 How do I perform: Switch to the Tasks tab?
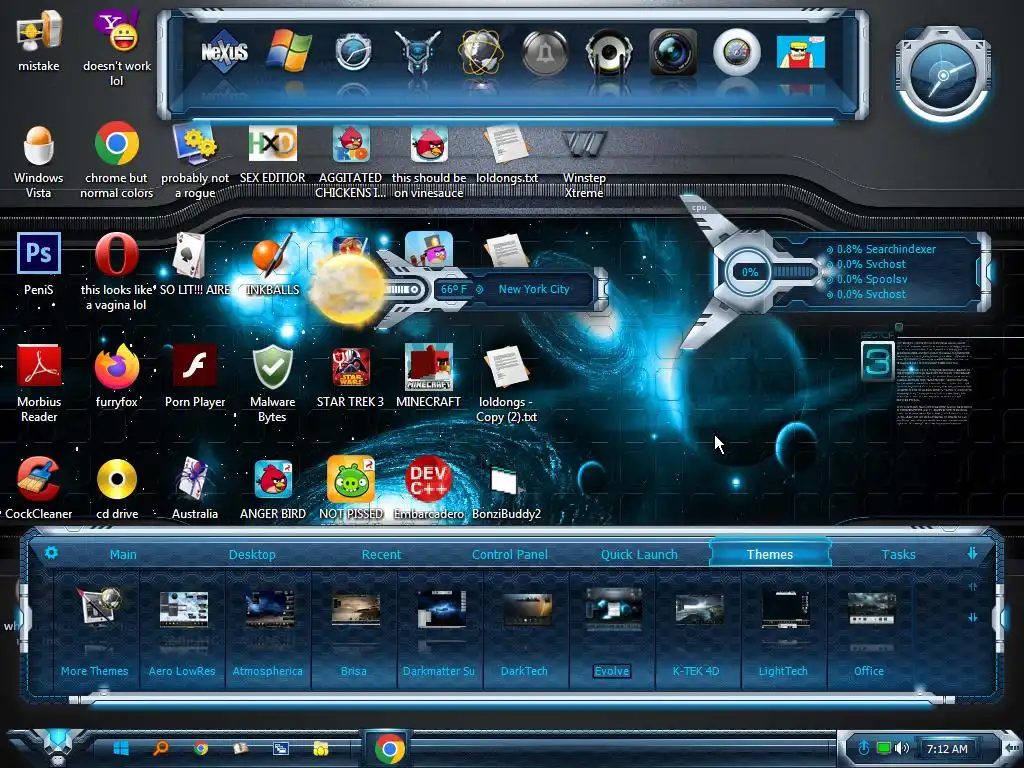(x=899, y=554)
